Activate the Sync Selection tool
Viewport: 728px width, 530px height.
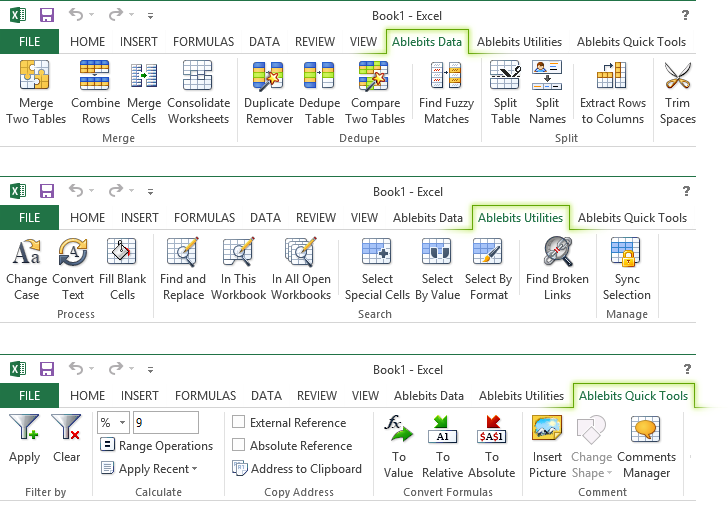[626, 253]
